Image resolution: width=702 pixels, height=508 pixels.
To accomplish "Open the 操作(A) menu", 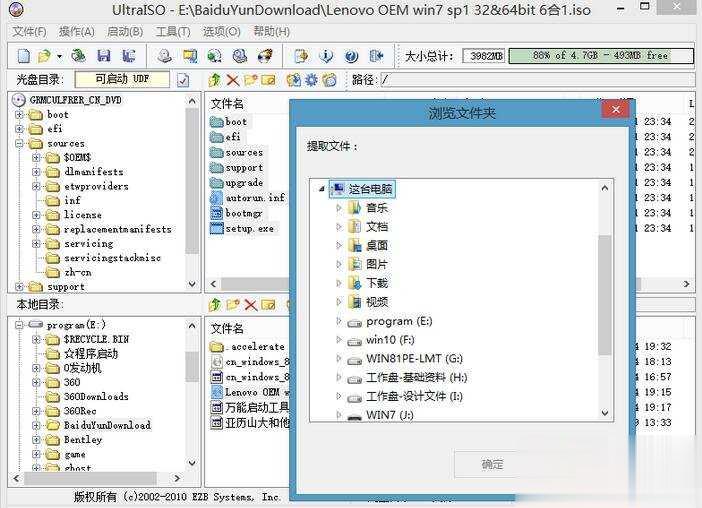I will pos(77,32).
